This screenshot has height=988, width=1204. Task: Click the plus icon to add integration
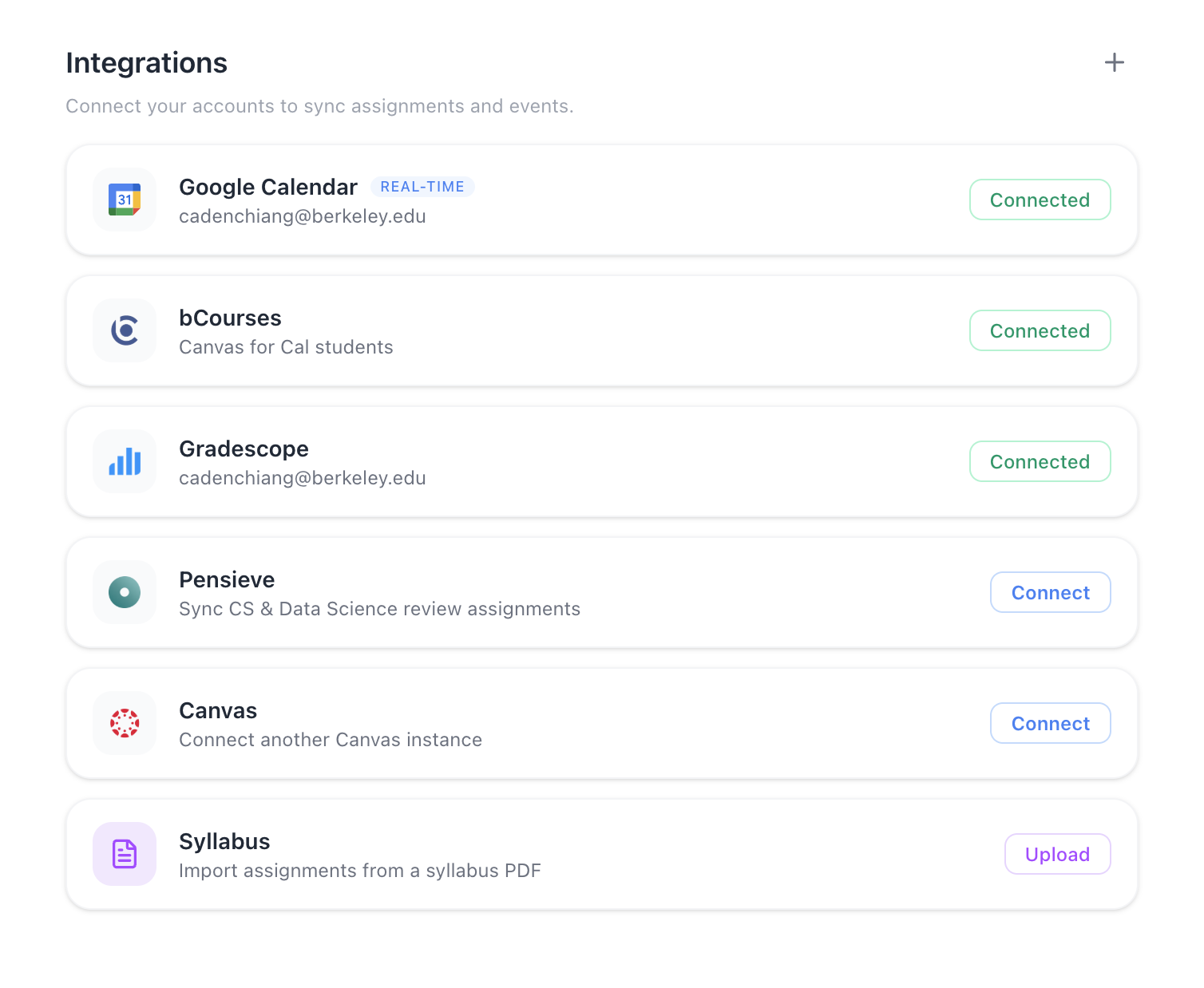pos(1114,62)
